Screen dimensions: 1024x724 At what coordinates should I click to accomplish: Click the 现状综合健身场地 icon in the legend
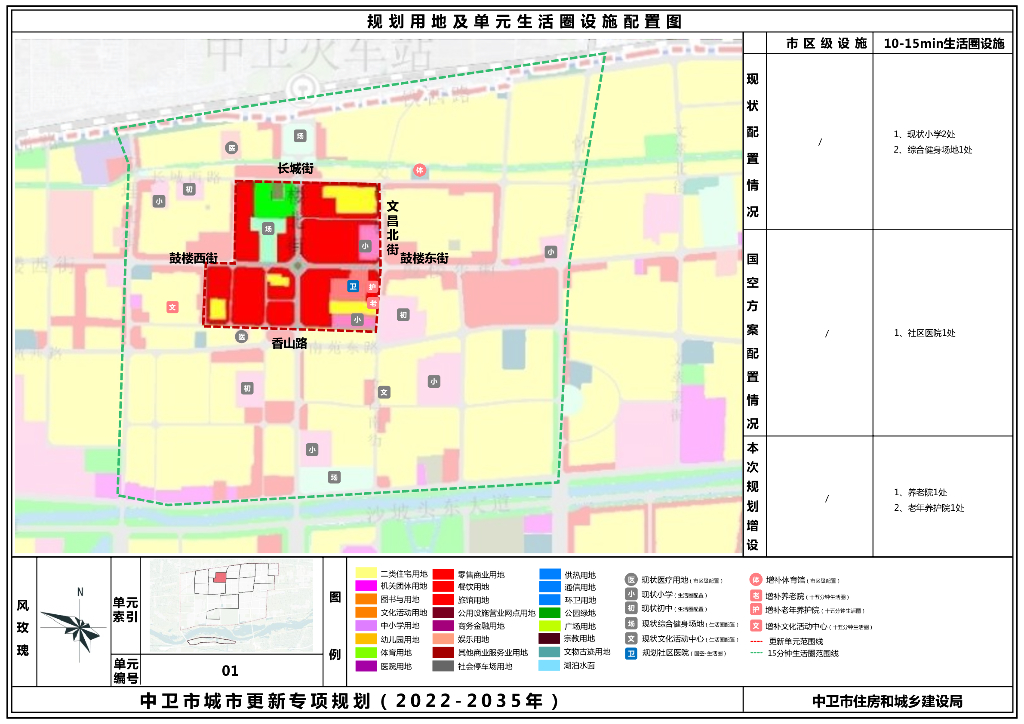pos(631,623)
